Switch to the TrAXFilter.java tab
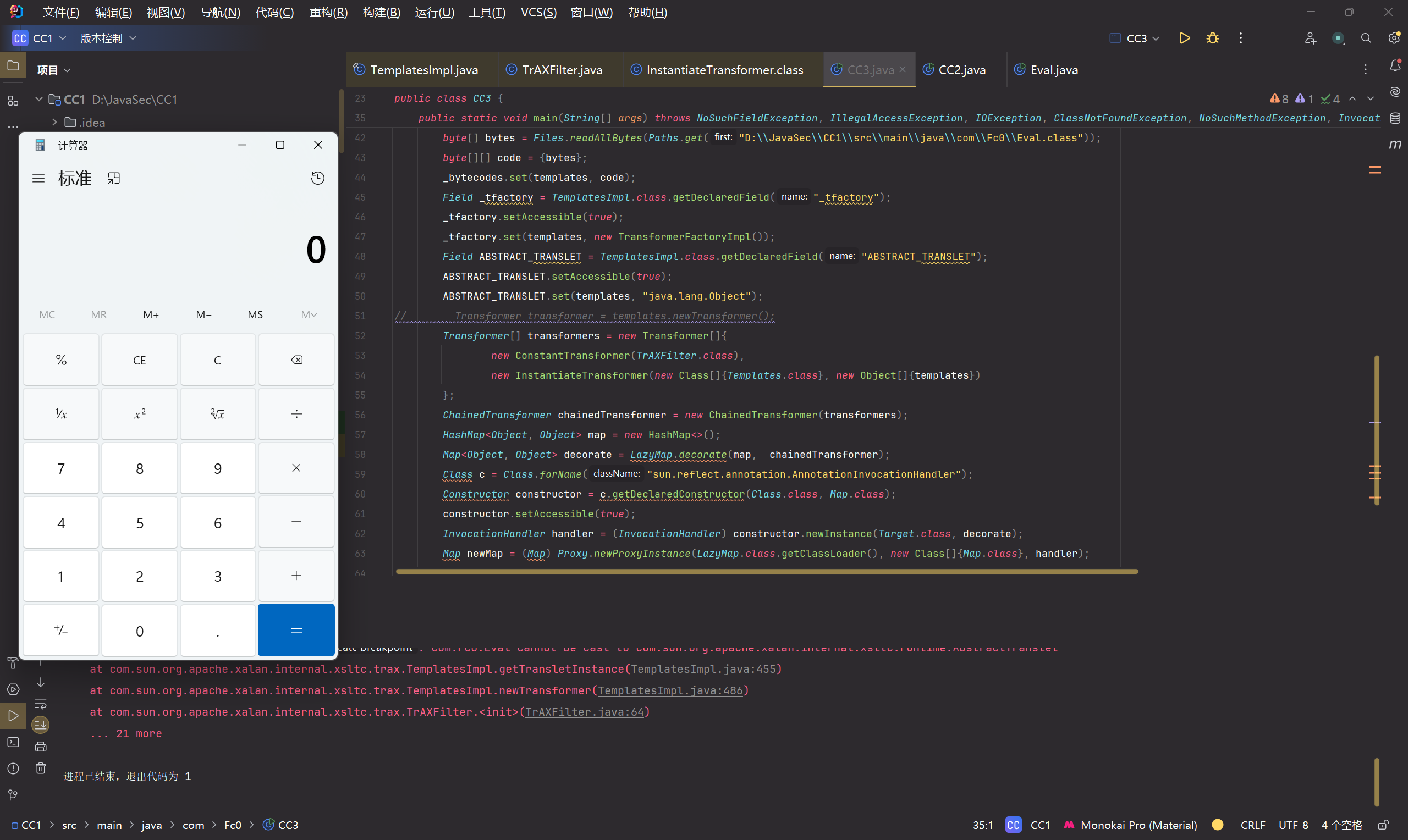The width and height of the screenshot is (1408, 840). (562, 70)
